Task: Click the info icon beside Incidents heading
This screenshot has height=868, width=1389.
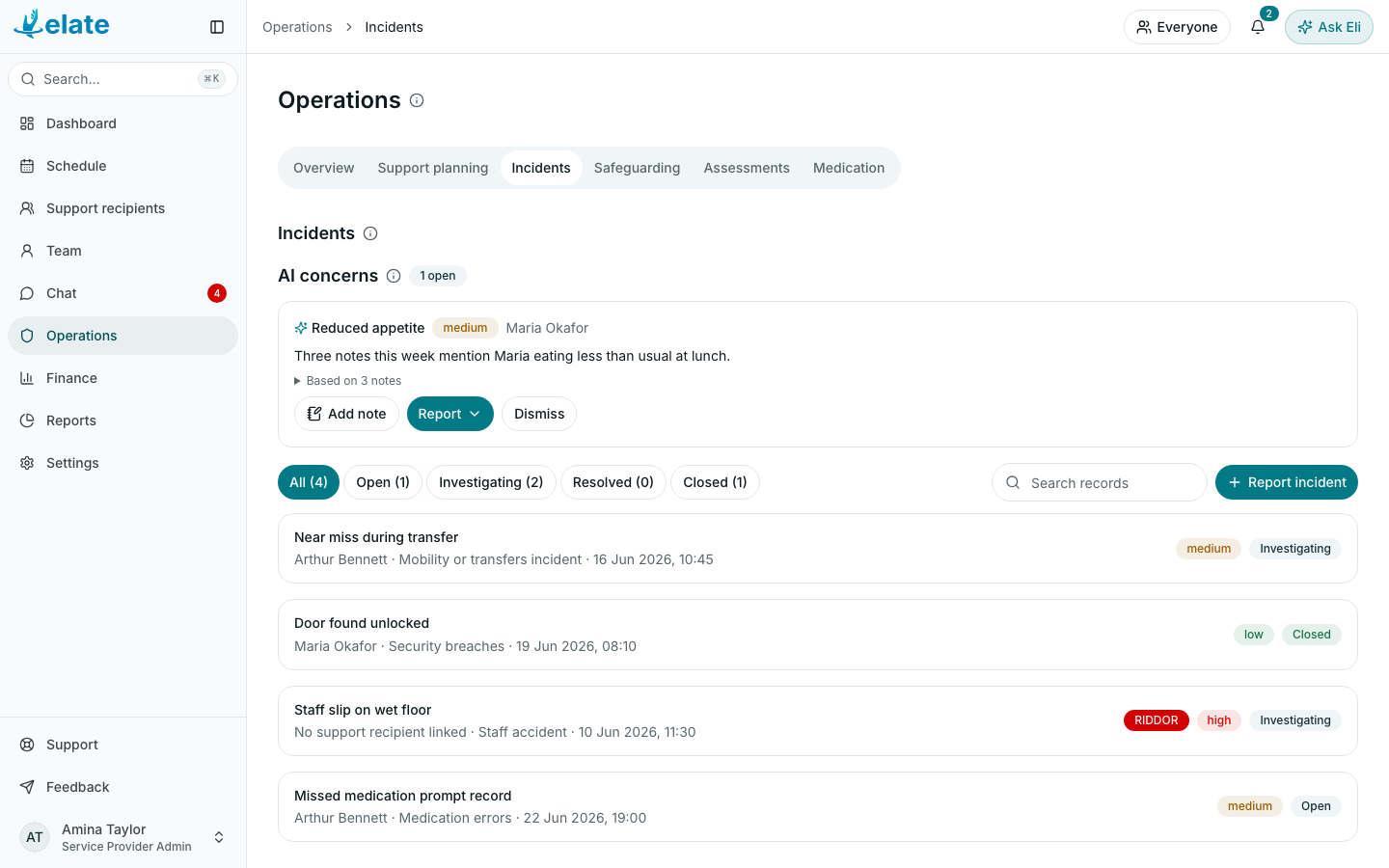Action: click(370, 233)
